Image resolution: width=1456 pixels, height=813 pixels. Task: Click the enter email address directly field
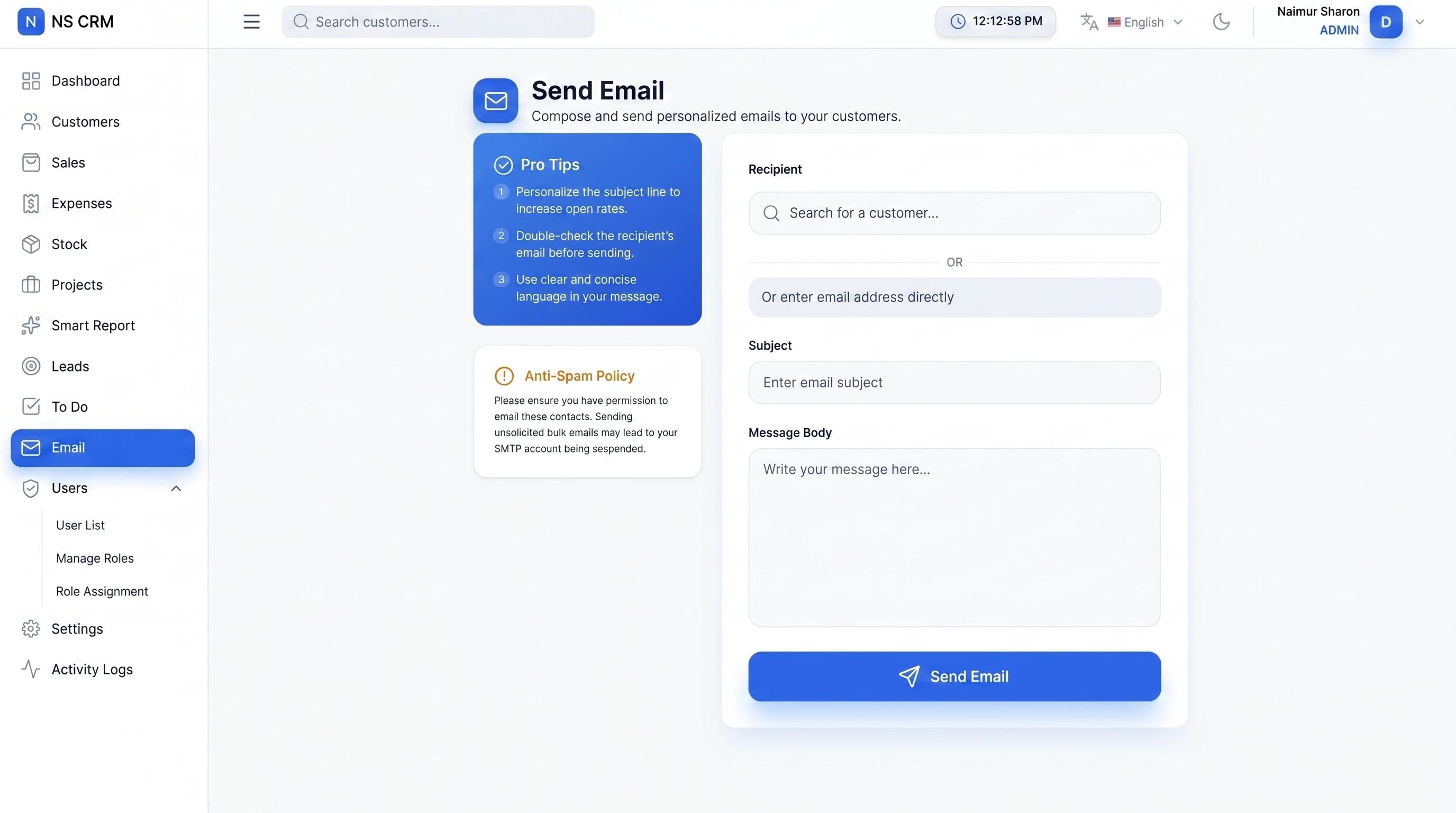pyautogui.click(x=954, y=297)
